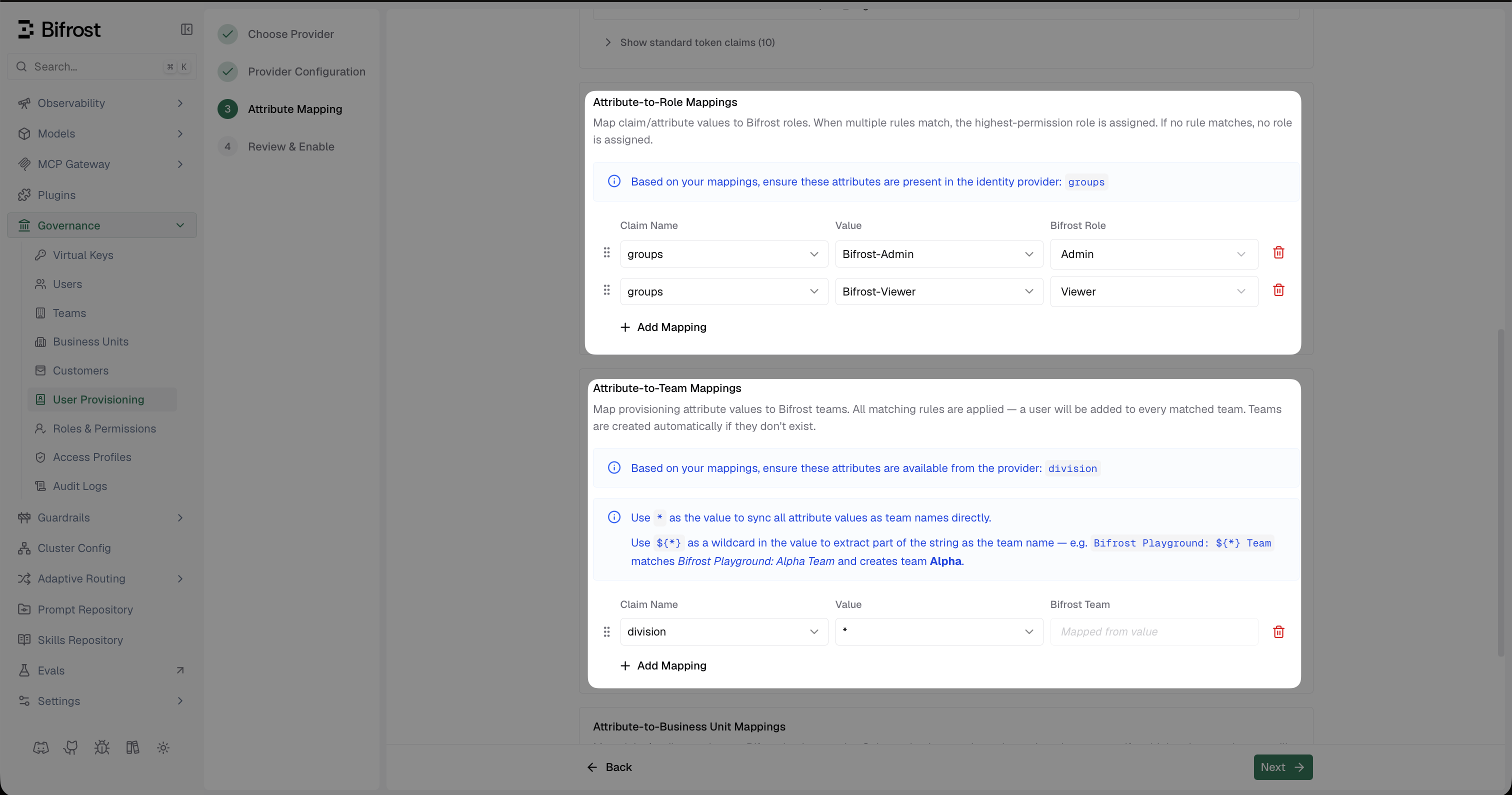Go to Virtual Keys
The image size is (1512, 795).
pos(102,255)
